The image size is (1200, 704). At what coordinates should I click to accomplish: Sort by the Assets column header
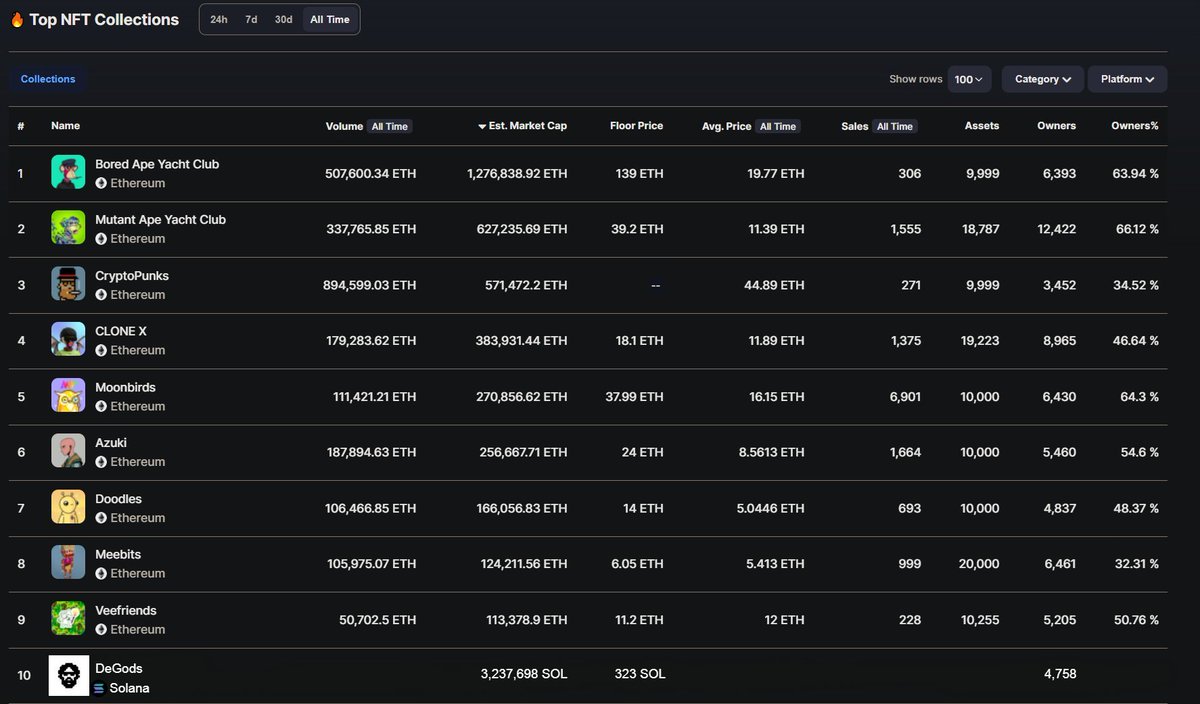coord(982,126)
